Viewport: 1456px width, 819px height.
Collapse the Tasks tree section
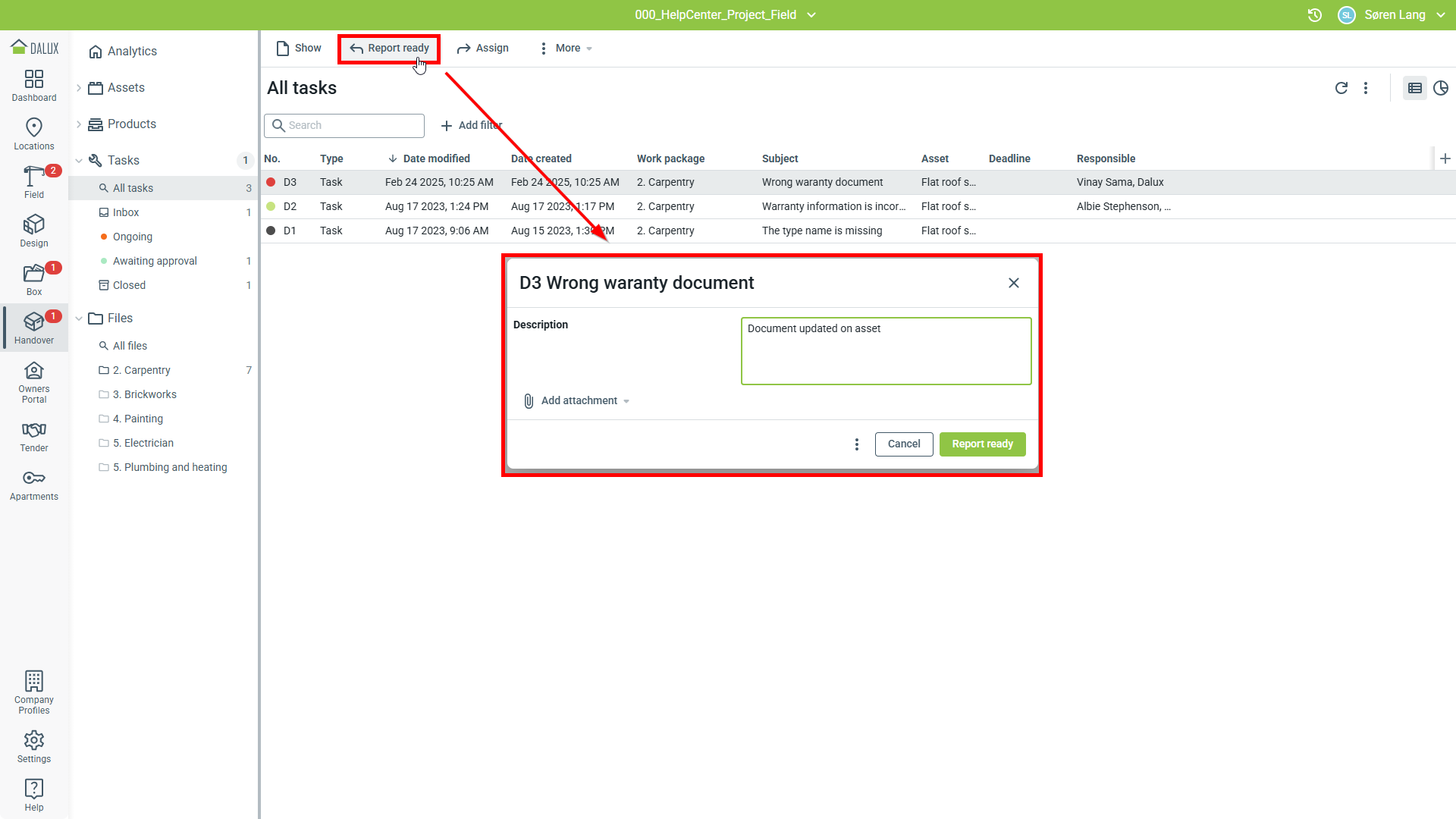pyautogui.click(x=79, y=161)
